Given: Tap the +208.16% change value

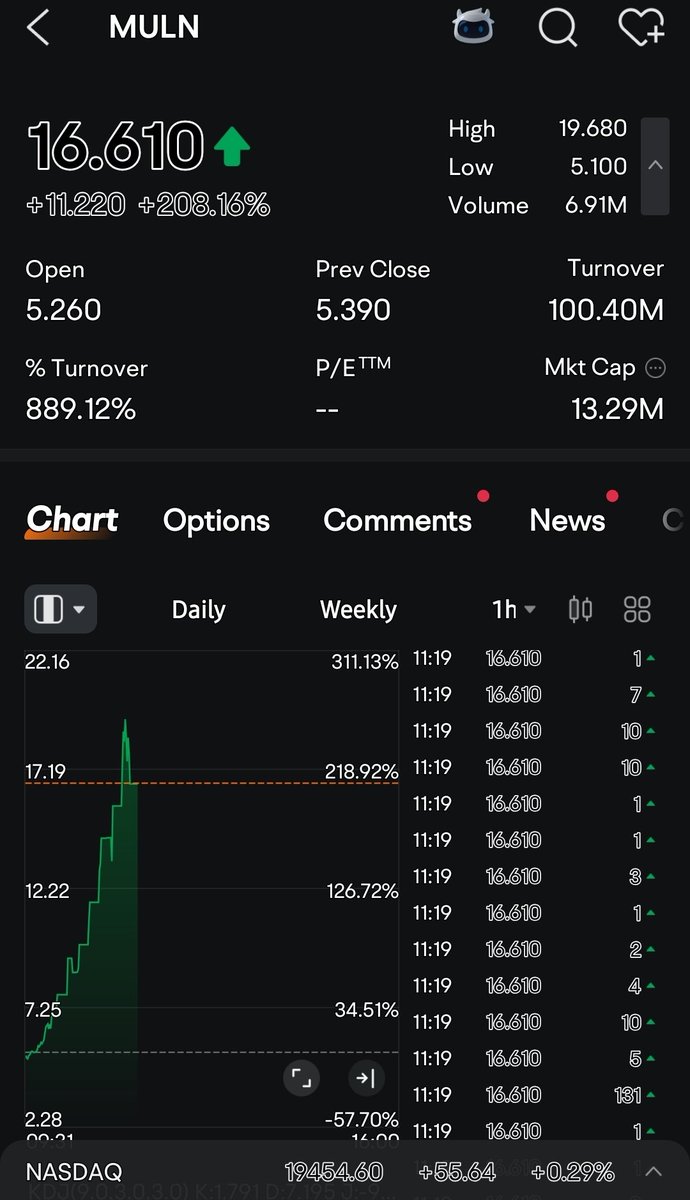Looking at the screenshot, I should point(204,205).
